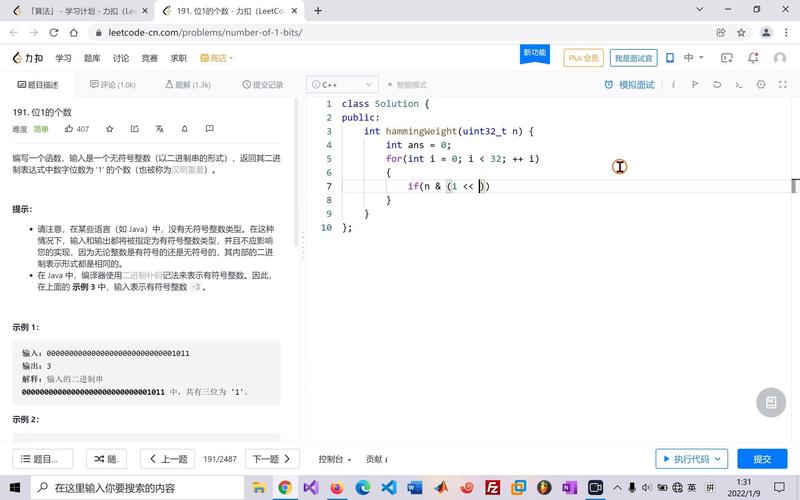Click the 新功能 new feature badge
800x500 pixels.
[x=535, y=54]
